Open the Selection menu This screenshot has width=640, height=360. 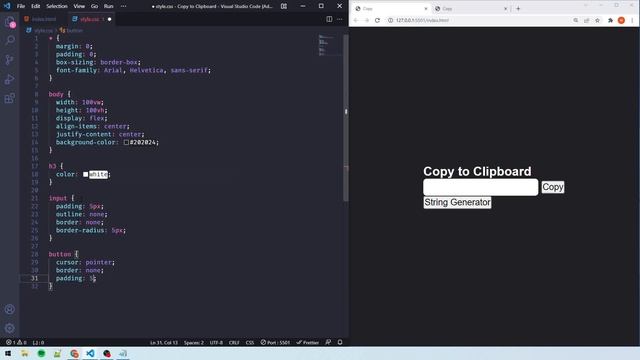(57, 6)
